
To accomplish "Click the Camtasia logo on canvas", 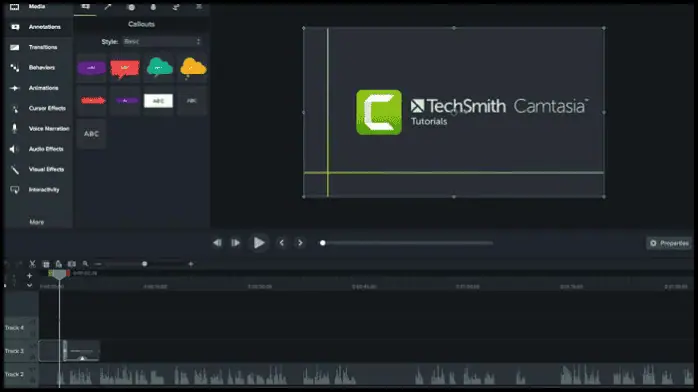I will (x=379, y=112).
